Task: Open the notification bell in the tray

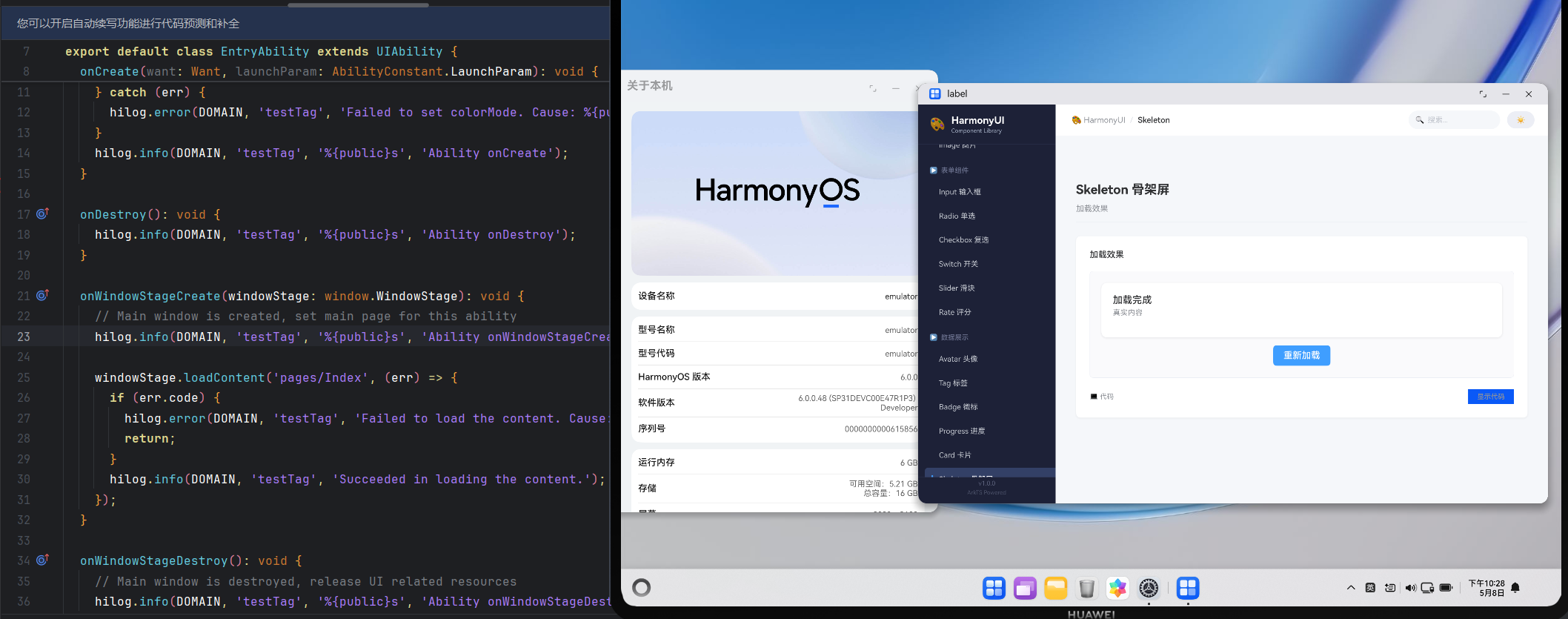Action: pyautogui.click(x=1515, y=588)
